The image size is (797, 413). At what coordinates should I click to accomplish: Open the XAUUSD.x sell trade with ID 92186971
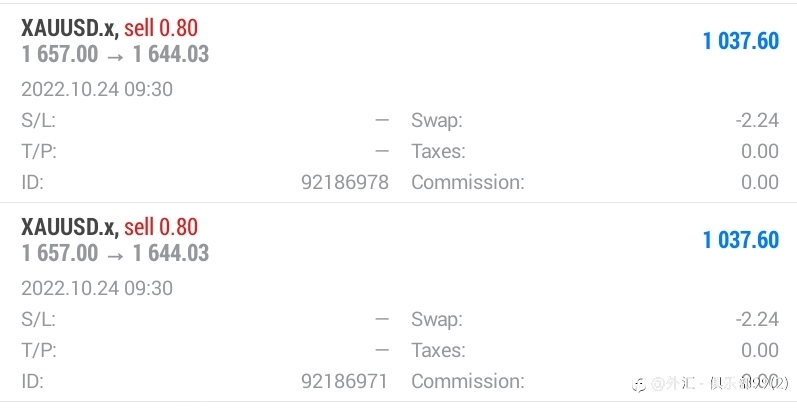[398, 302]
